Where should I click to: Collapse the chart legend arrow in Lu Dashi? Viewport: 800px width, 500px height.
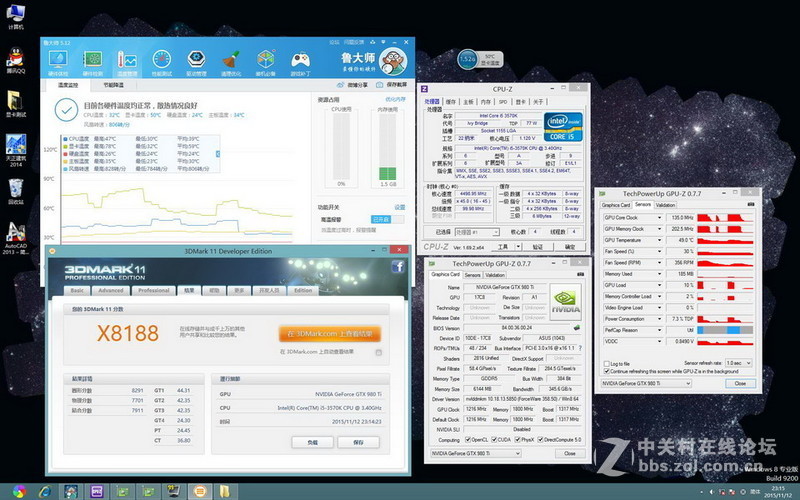click(218, 154)
